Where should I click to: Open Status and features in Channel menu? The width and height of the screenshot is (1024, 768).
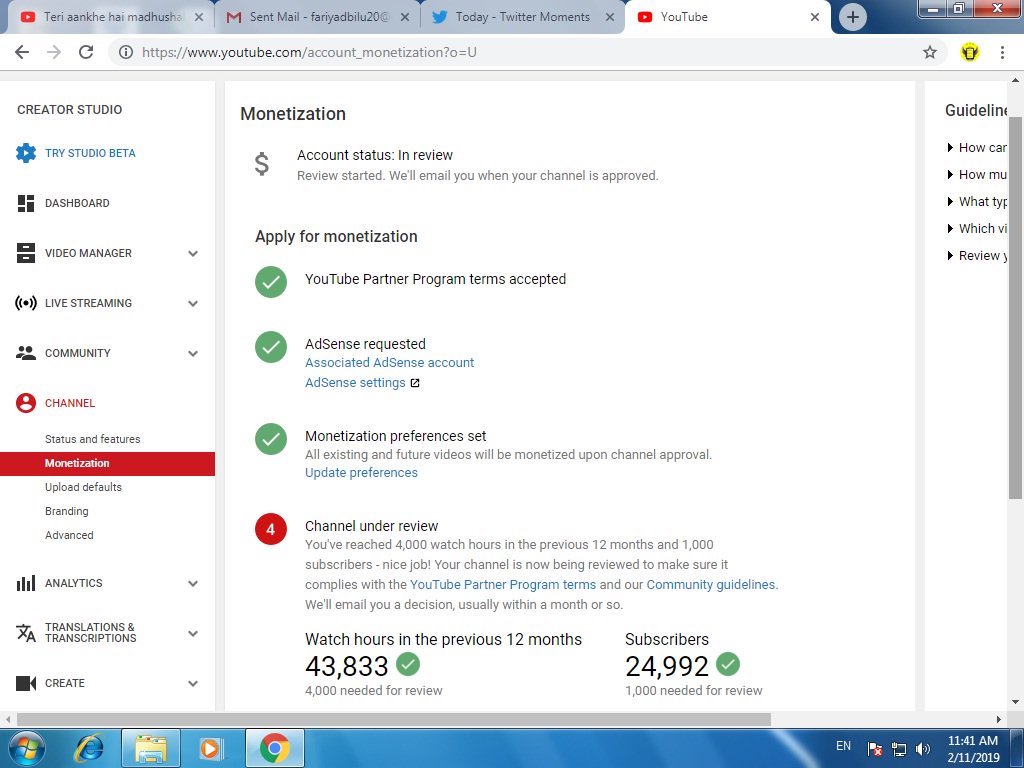click(93, 439)
